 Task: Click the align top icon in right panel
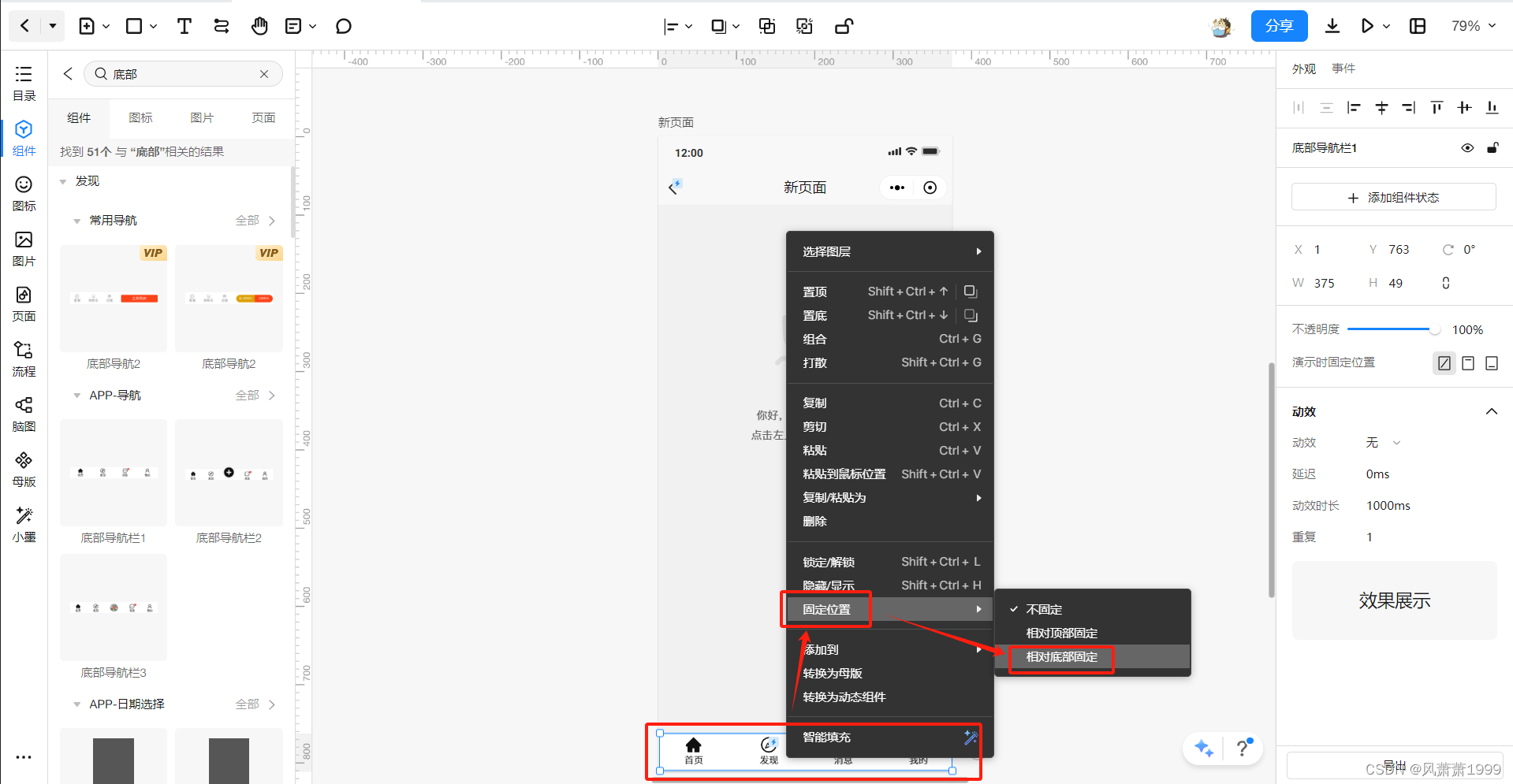point(1437,107)
